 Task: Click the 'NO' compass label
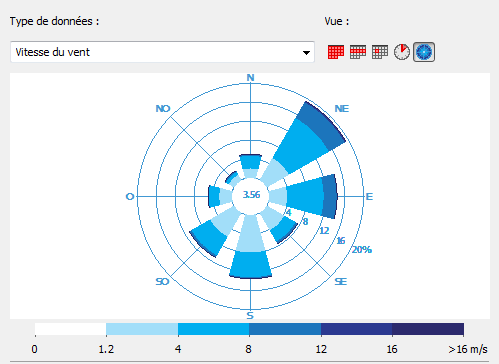point(163,109)
